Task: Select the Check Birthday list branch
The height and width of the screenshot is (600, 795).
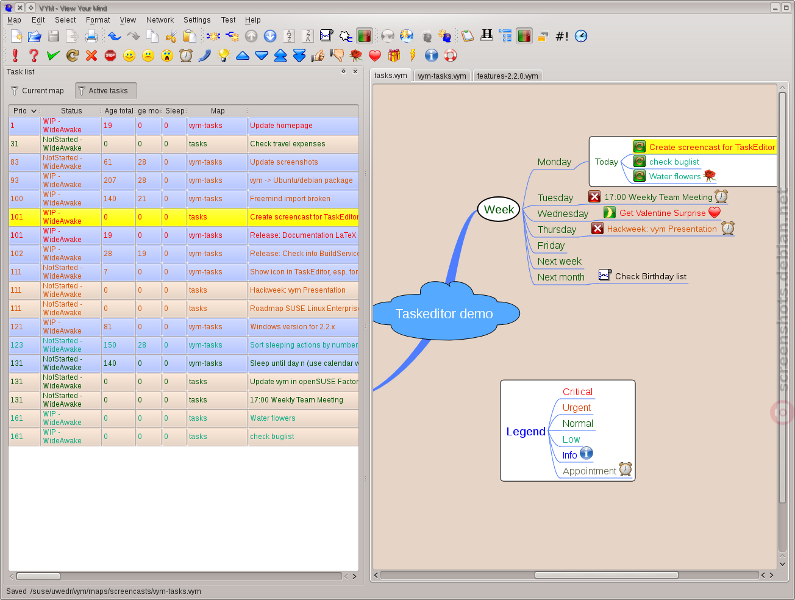Action: tap(651, 276)
